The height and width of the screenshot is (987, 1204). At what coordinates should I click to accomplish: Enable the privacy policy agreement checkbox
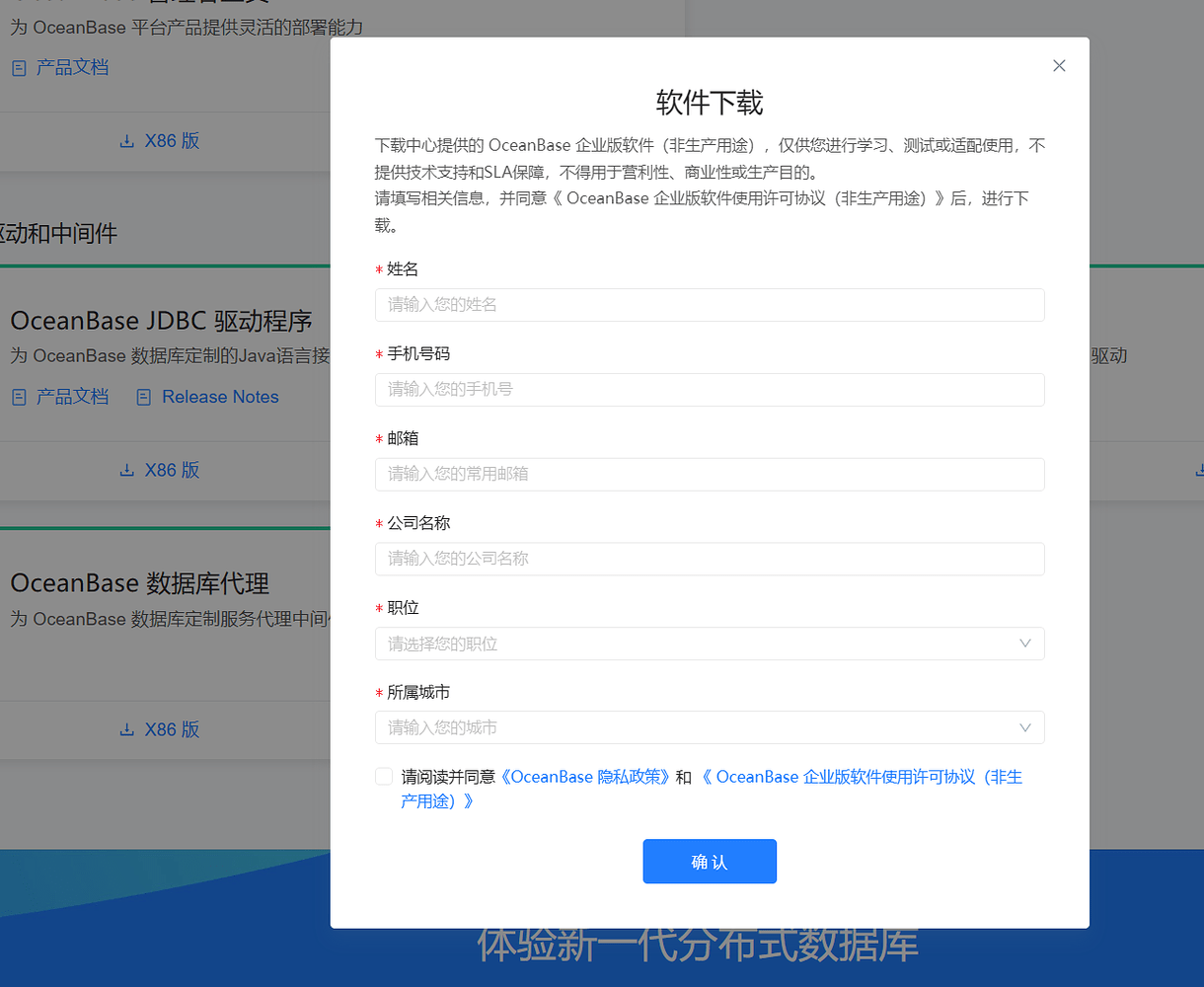point(383,776)
